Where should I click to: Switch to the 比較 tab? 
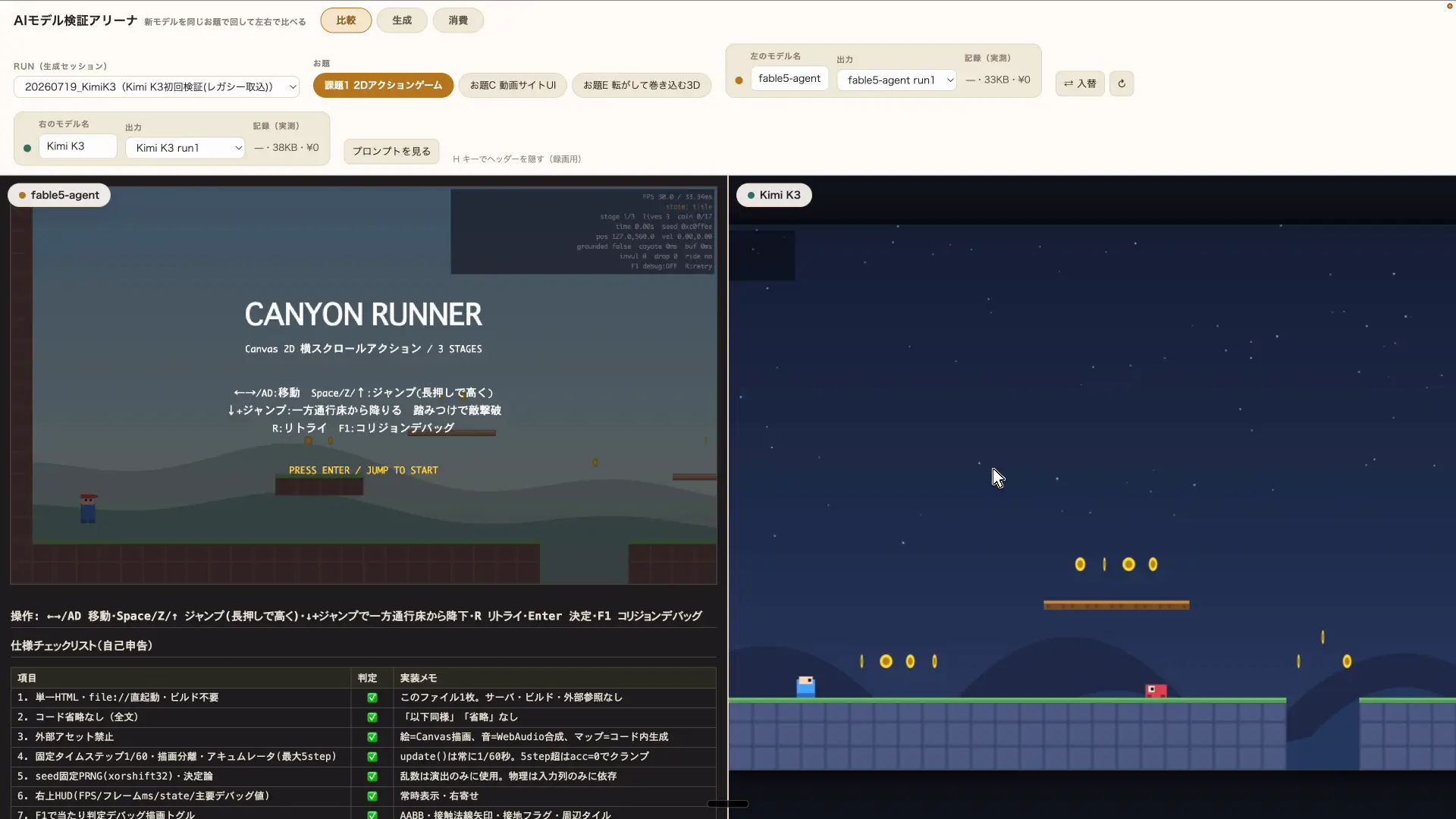[346, 20]
